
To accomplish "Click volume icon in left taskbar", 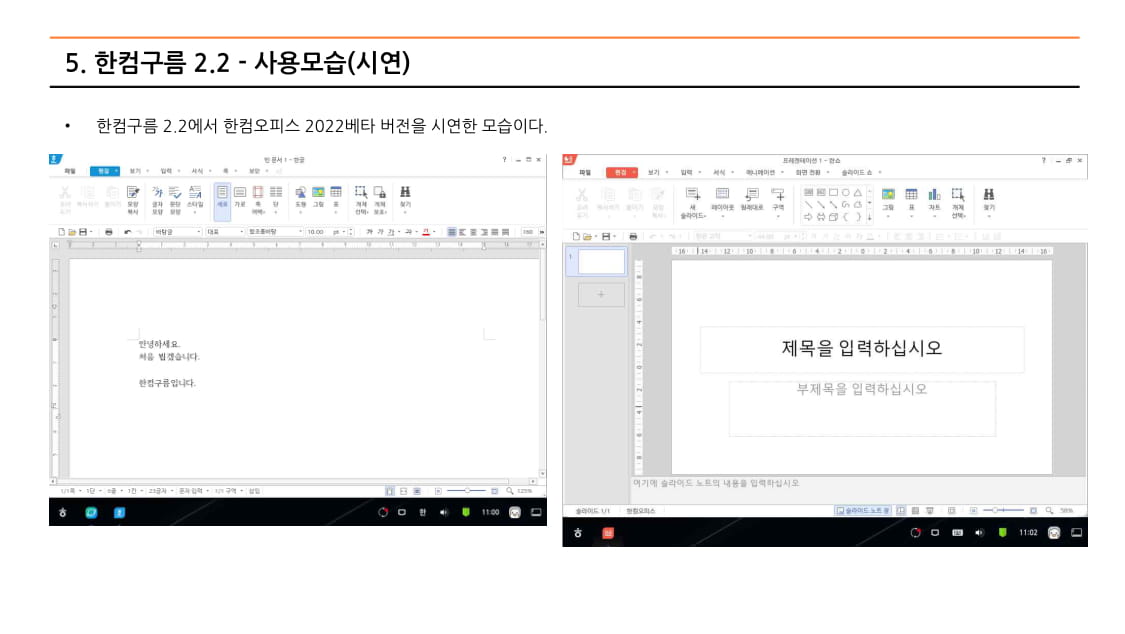I will click(x=443, y=512).
